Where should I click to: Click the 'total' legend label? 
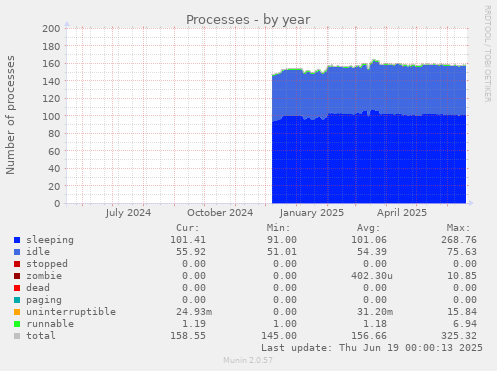[x=41, y=336]
